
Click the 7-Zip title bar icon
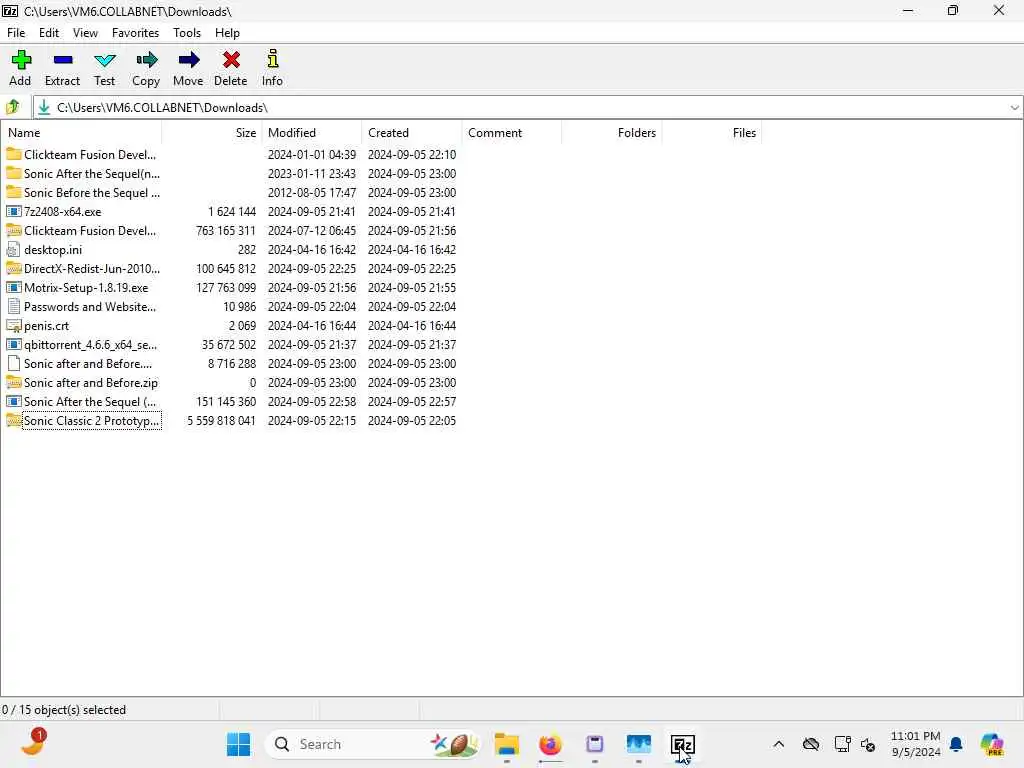(10, 11)
